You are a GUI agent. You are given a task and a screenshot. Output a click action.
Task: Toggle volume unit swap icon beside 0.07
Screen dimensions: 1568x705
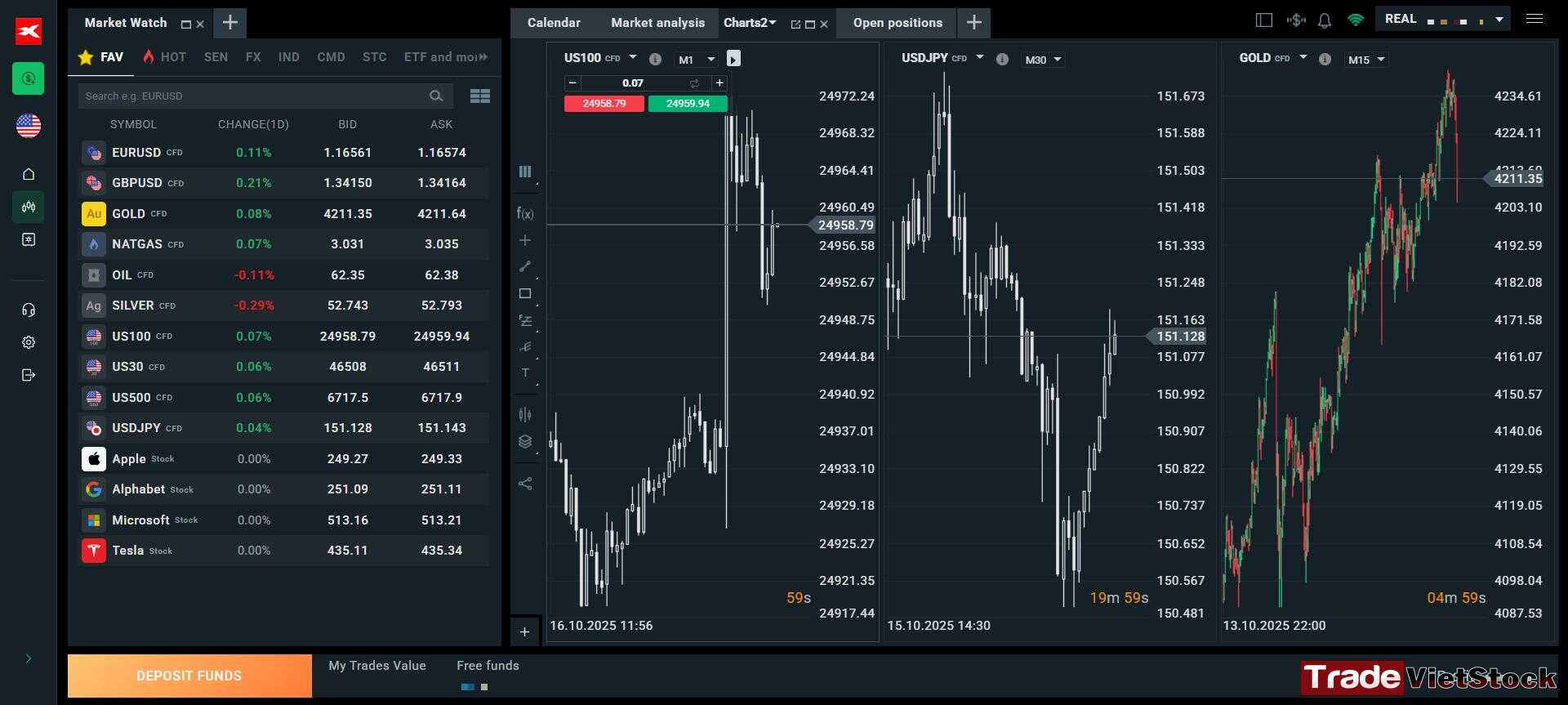[x=694, y=83]
